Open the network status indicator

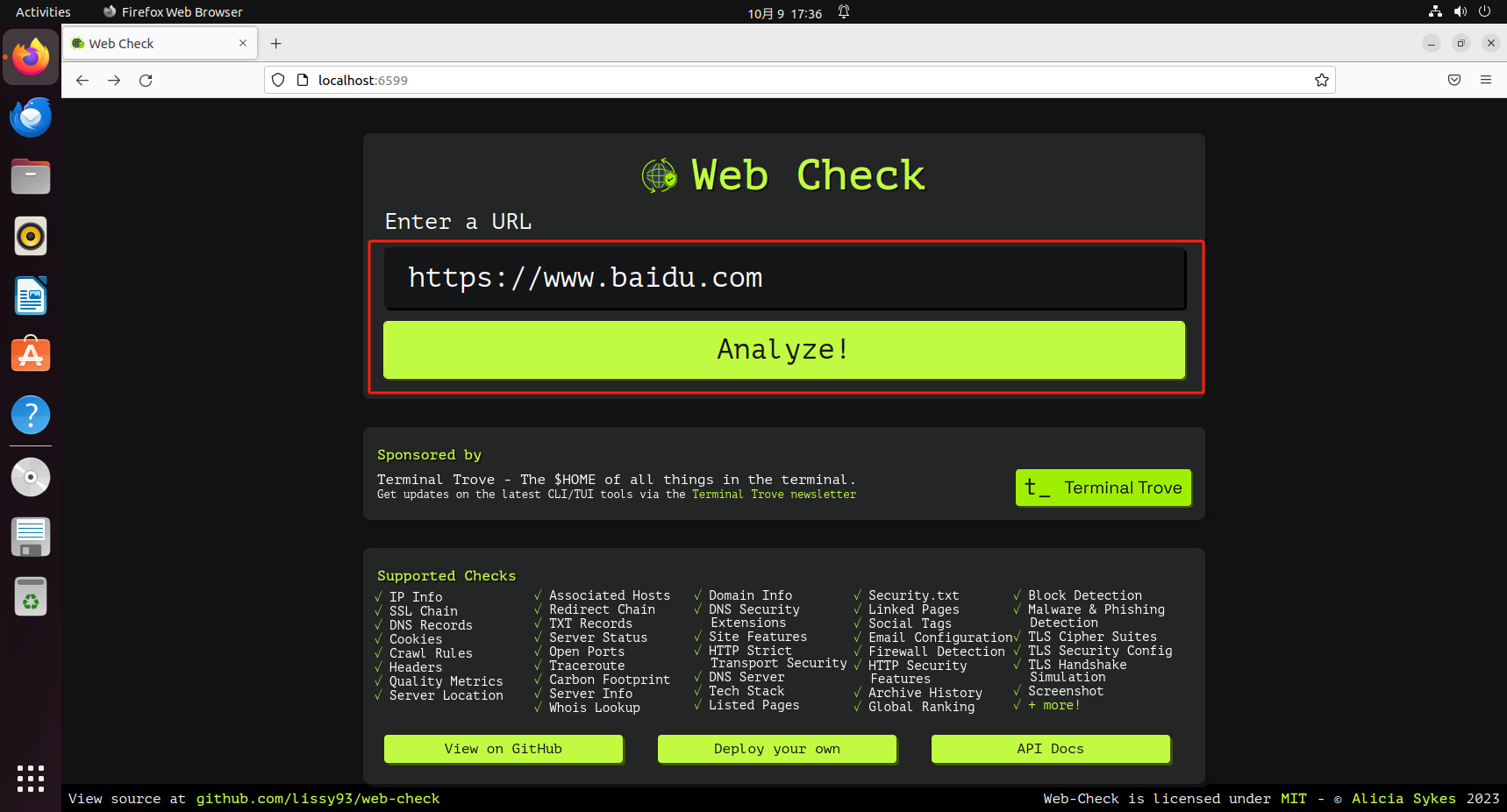pyautogui.click(x=1435, y=11)
